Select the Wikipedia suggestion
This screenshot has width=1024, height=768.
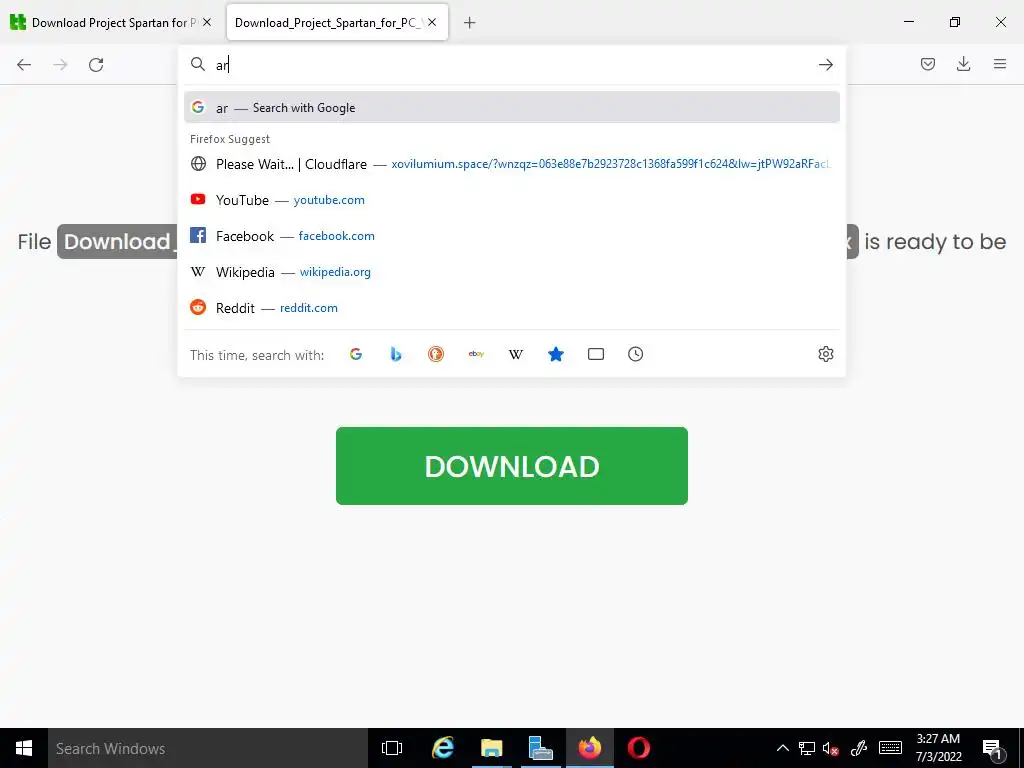tap(512, 272)
